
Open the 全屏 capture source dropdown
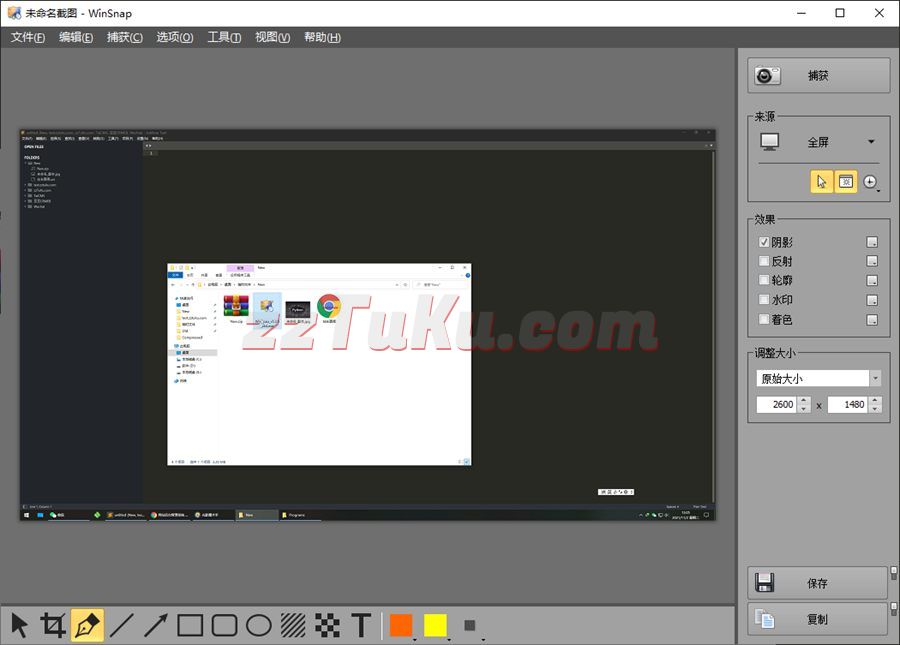tap(871, 142)
